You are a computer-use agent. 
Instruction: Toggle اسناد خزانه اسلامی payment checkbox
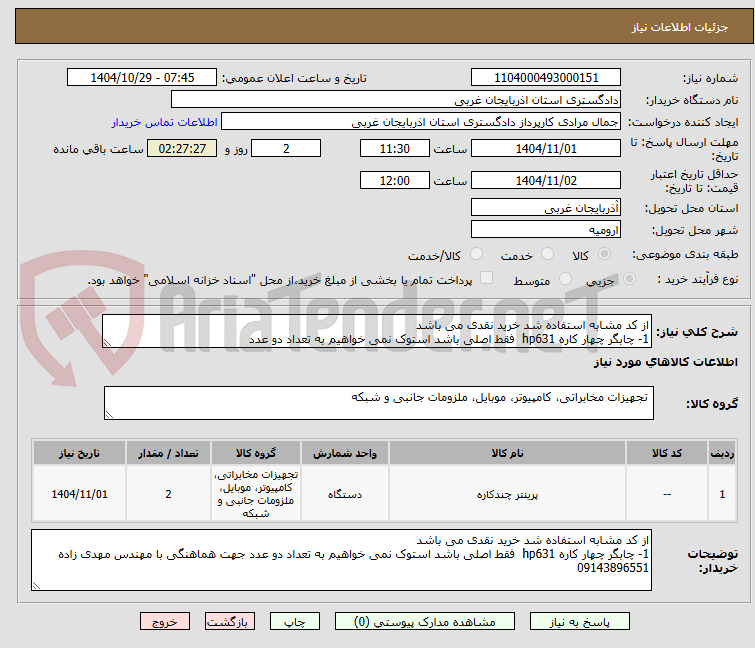[486, 278]
